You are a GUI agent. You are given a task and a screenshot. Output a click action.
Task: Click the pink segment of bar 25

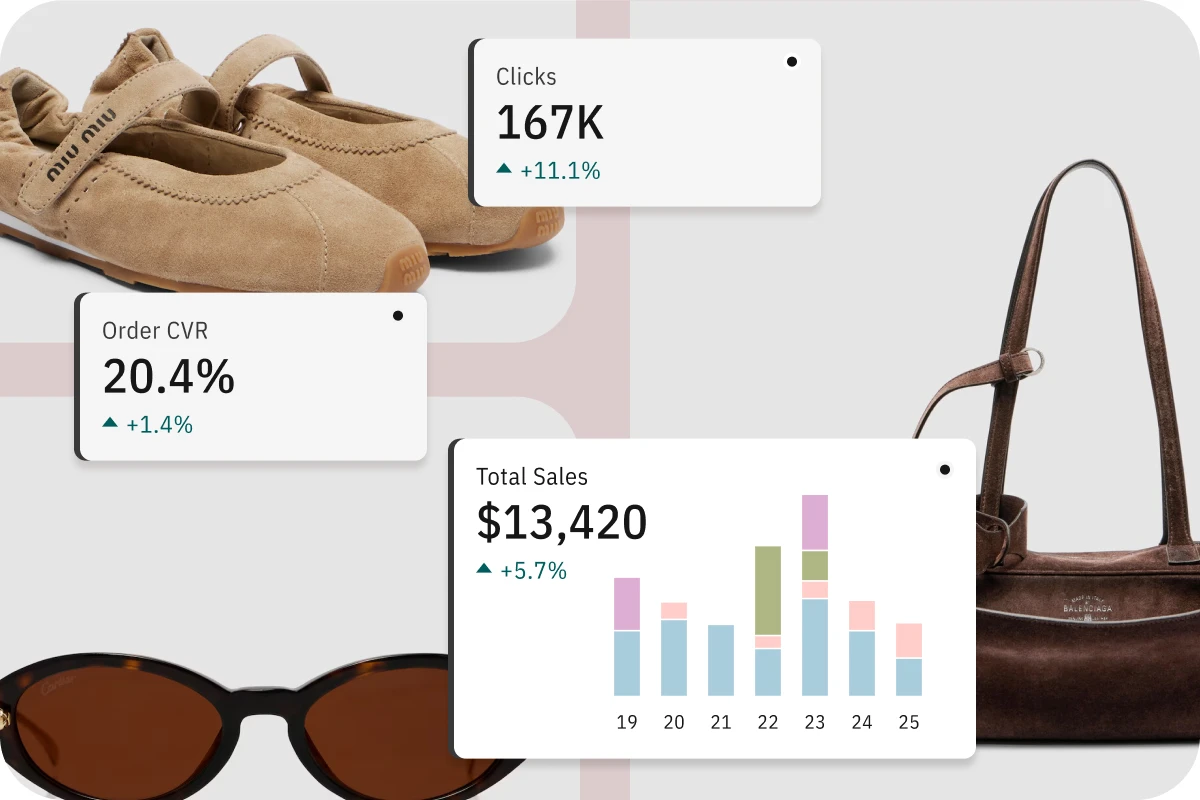(908, 640)
